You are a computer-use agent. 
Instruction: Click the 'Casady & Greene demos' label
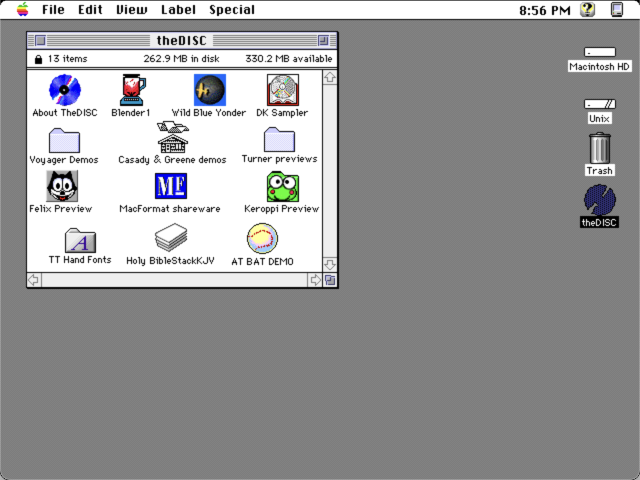pos(172,160)
